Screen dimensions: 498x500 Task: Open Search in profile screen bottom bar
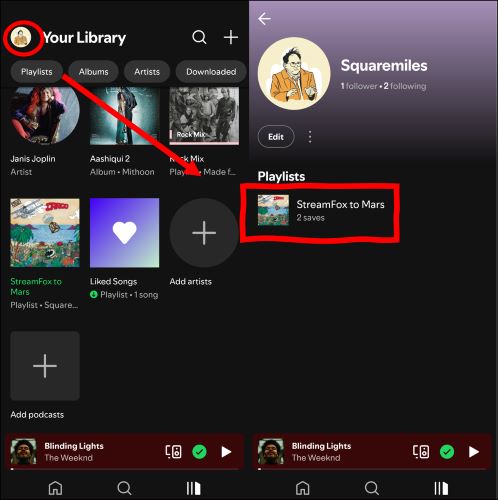[372, 488]
